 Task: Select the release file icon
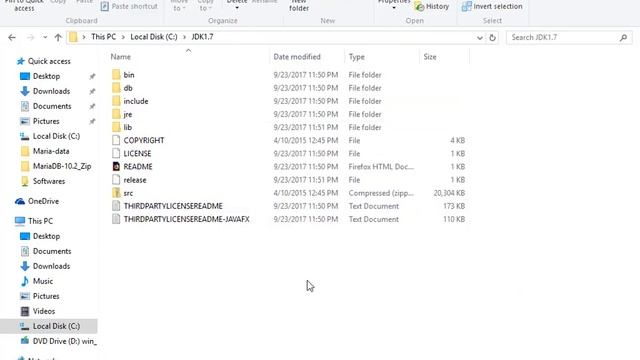pos(116,180)
